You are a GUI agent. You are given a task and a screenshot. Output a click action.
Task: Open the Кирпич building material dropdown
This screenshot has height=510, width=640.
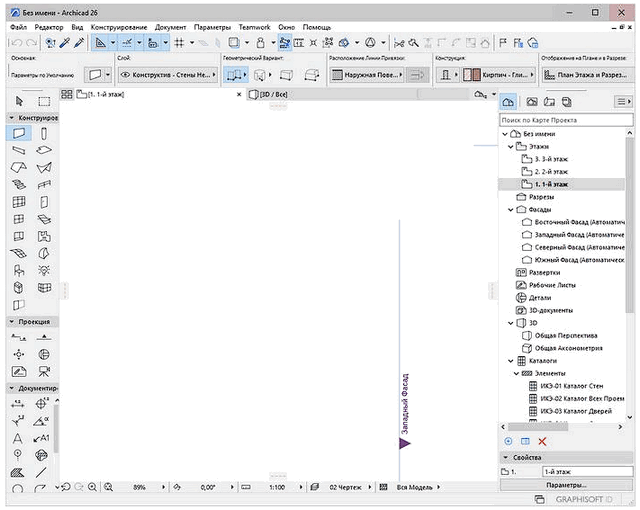pos(499,75)
